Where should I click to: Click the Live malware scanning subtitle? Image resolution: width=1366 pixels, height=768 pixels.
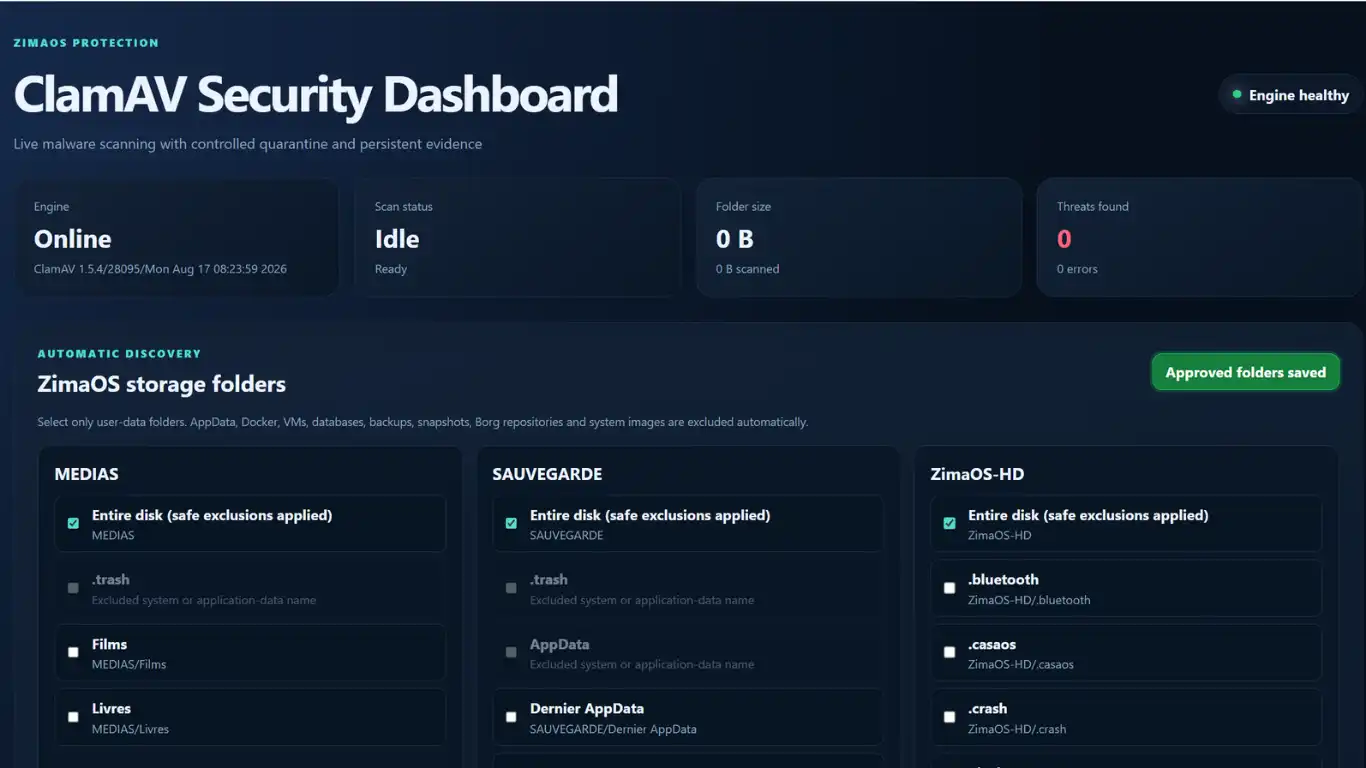tap(248, 144)
